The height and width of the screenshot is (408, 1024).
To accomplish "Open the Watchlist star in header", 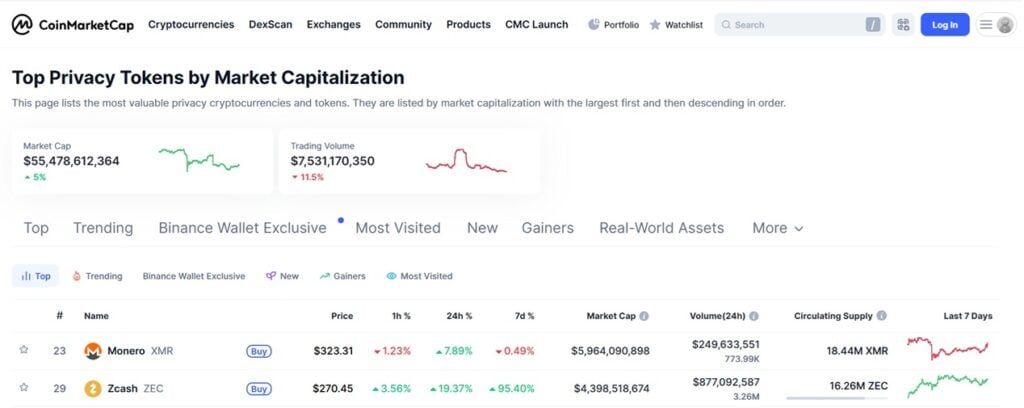I will [x=655, y=25].
